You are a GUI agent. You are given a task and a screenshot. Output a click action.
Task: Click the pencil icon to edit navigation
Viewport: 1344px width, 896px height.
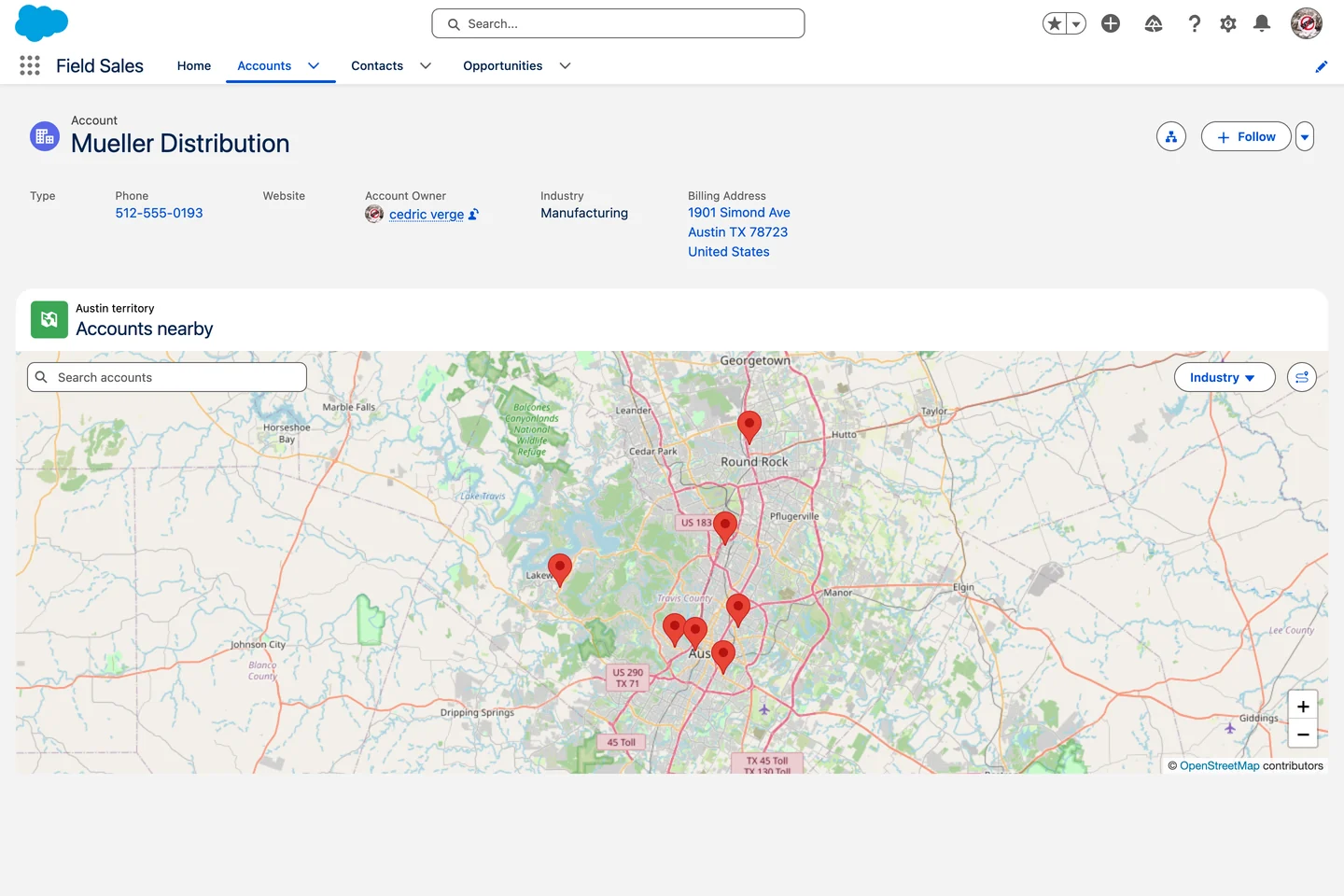click(x=1322, y=66)
